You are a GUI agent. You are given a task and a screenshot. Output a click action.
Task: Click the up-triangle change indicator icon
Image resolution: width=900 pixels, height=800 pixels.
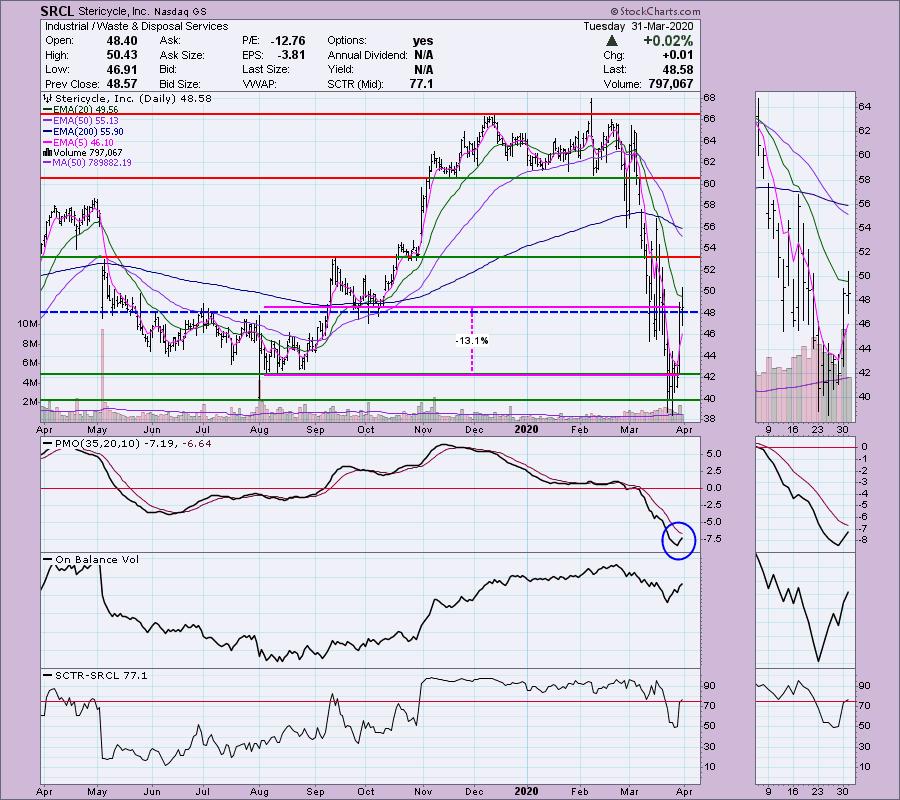pyautogui.click(x=611, y=41)
